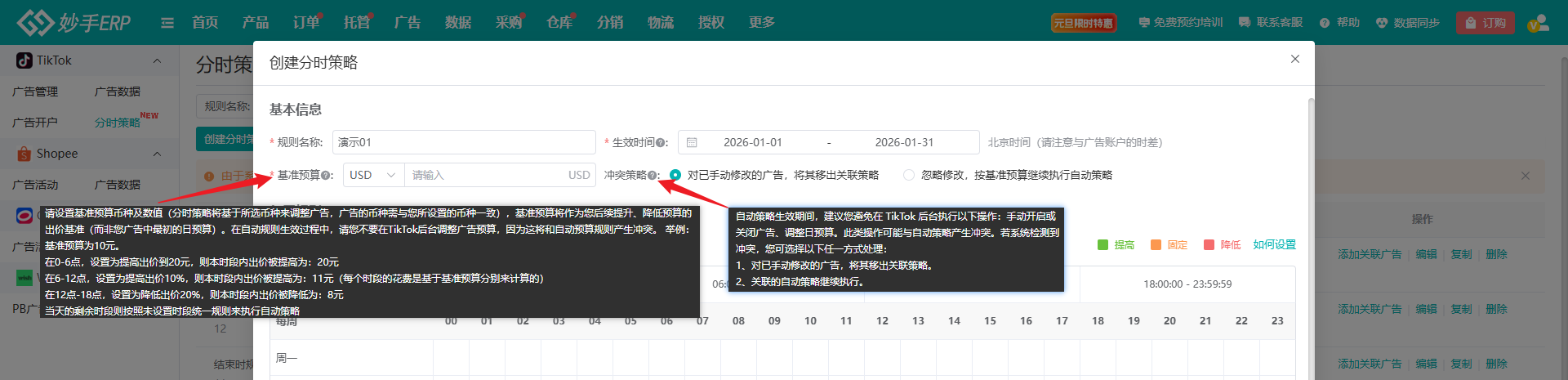Click the calendar icon in 生效时间 field
The height and width of the screenshot is (380, 1568).
click(x=692, y=142)
